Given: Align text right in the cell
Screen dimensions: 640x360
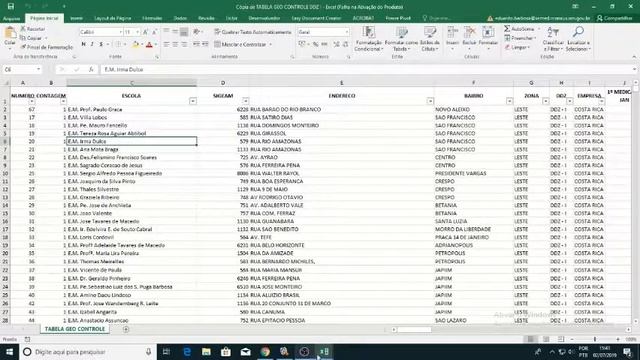Looking at the screenshot, I should (x=184, y=44).
